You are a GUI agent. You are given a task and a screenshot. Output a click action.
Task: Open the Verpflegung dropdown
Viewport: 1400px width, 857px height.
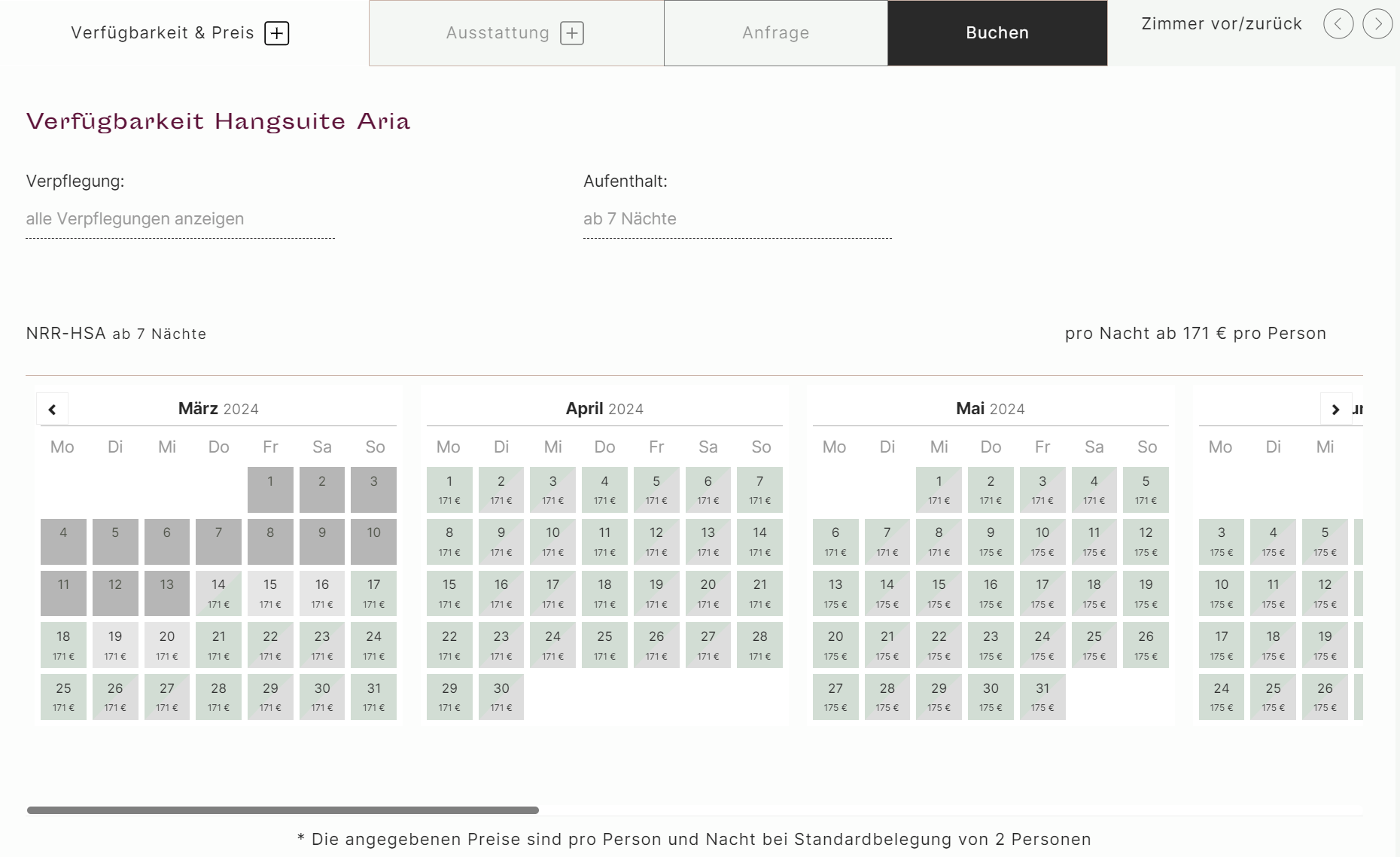tap(180, 219)
